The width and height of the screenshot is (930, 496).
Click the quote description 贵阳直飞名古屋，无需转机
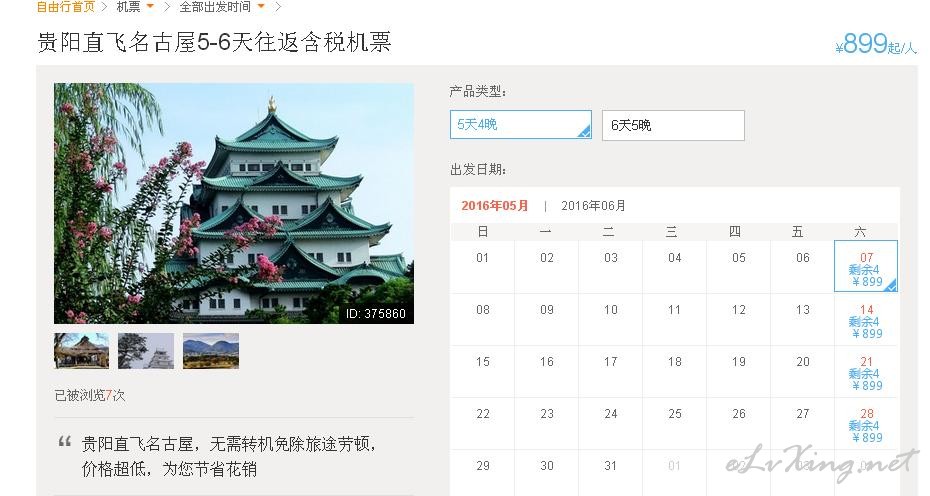click(x=228, y=456)
